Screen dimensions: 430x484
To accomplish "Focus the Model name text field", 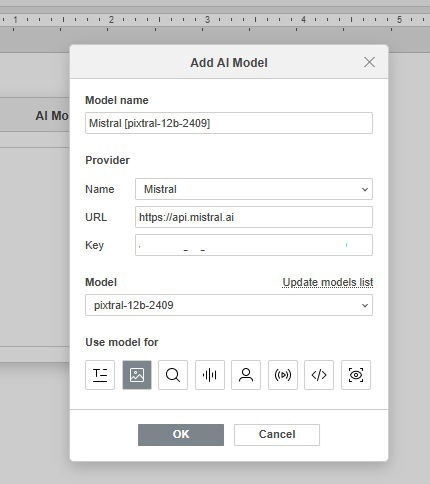I will pyautogui.click(x=229, y=123).
